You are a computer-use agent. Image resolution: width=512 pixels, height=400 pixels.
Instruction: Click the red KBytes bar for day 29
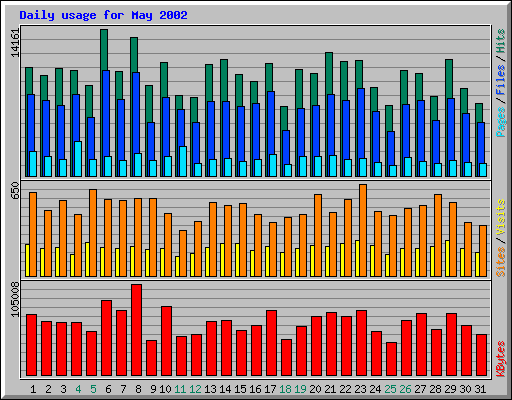pos(451,345)
